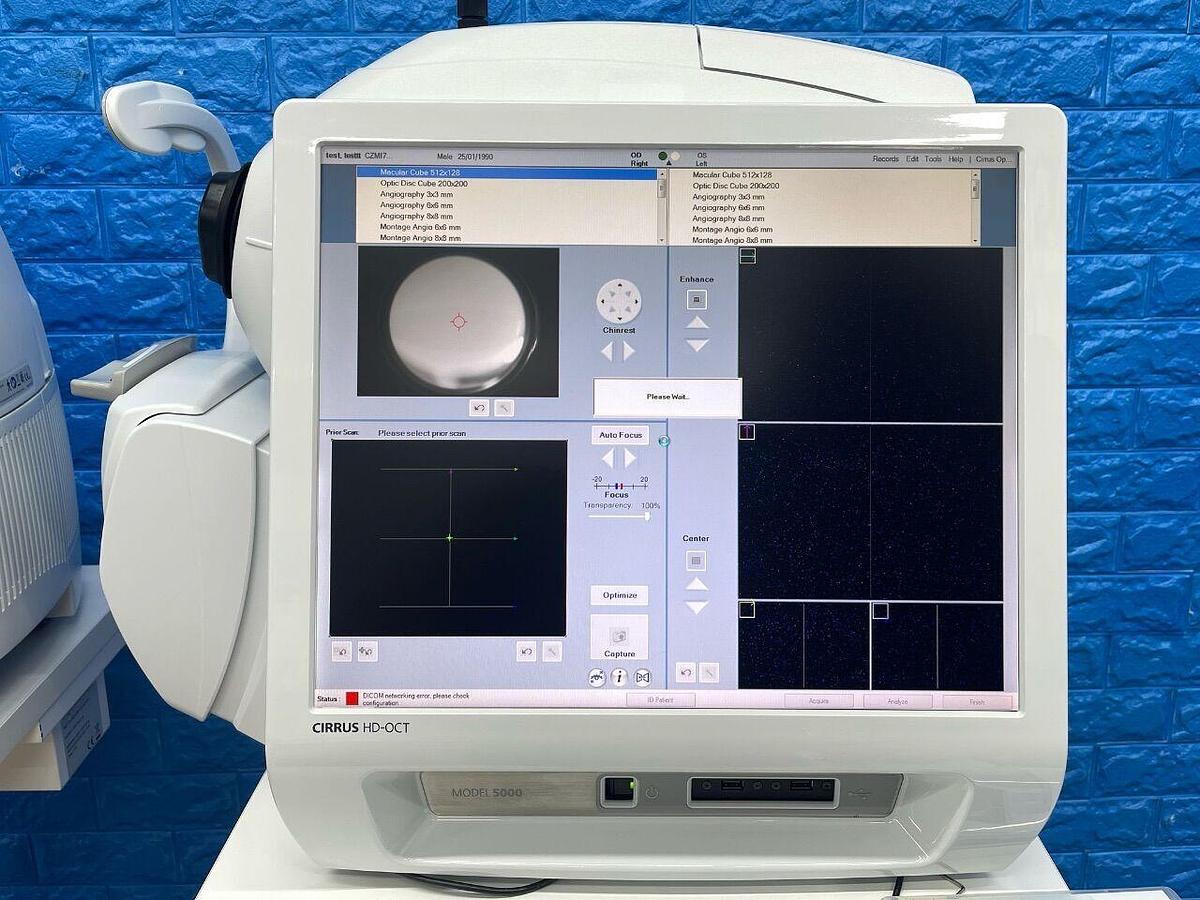
Task: Click the OS scan list scroll-down arrow
Action: [x=976, y=241]
